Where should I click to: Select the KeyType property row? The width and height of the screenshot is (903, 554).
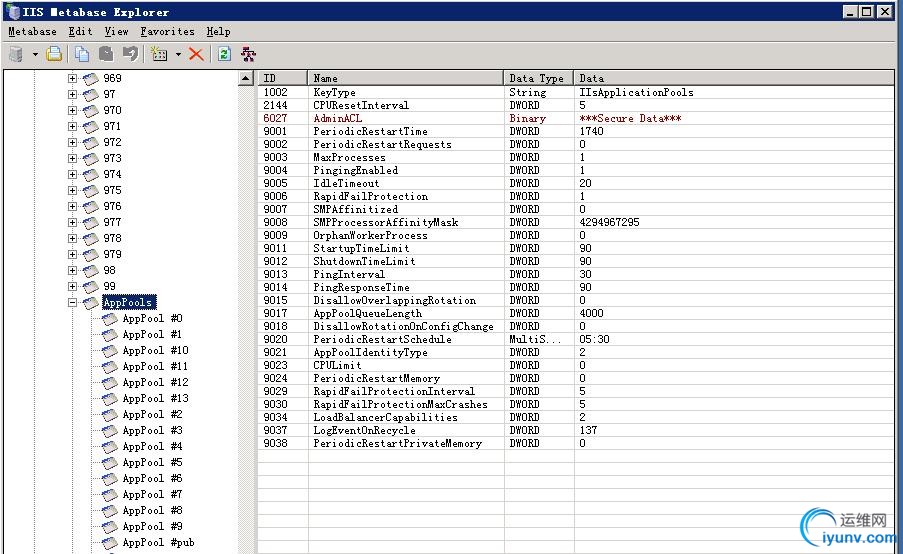click(576, 92)
